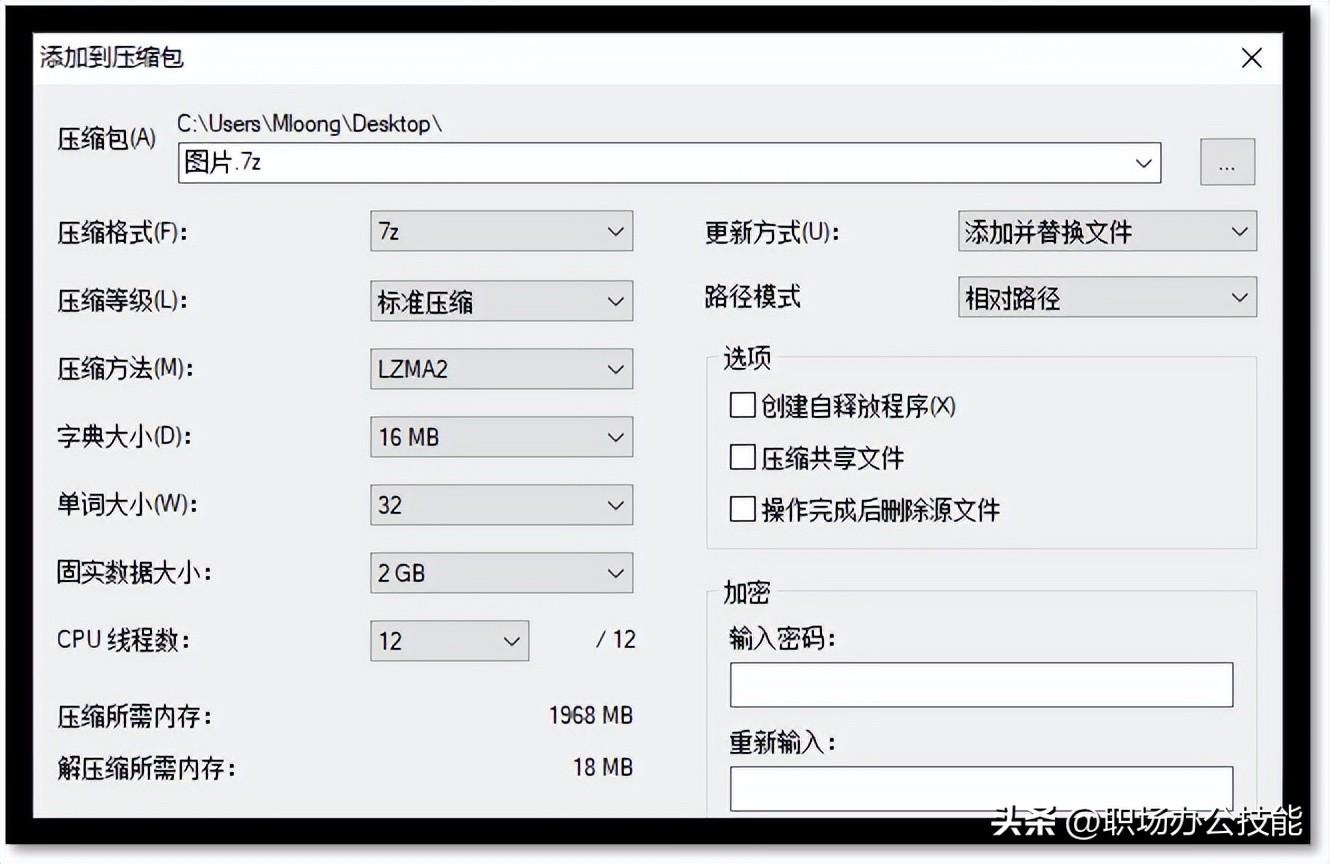This screenshot has width=1330, height=864.
Task: Open the 压缩等级 dropdown showing 标准压缩
Action: point(501,300)
